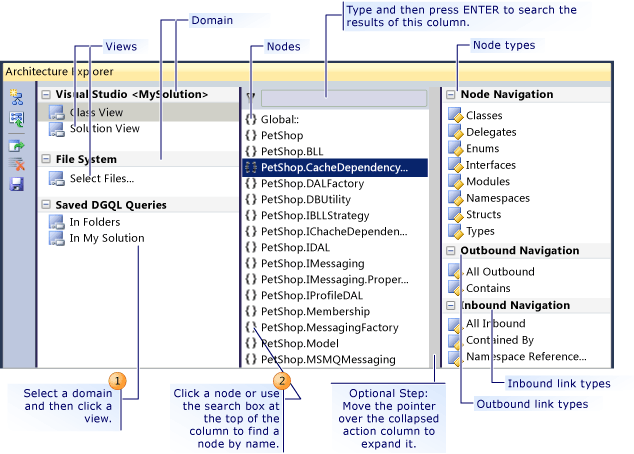Choose the In My Solution query
The height and width of the screenshot is (454, 634).
coord(107,238)
